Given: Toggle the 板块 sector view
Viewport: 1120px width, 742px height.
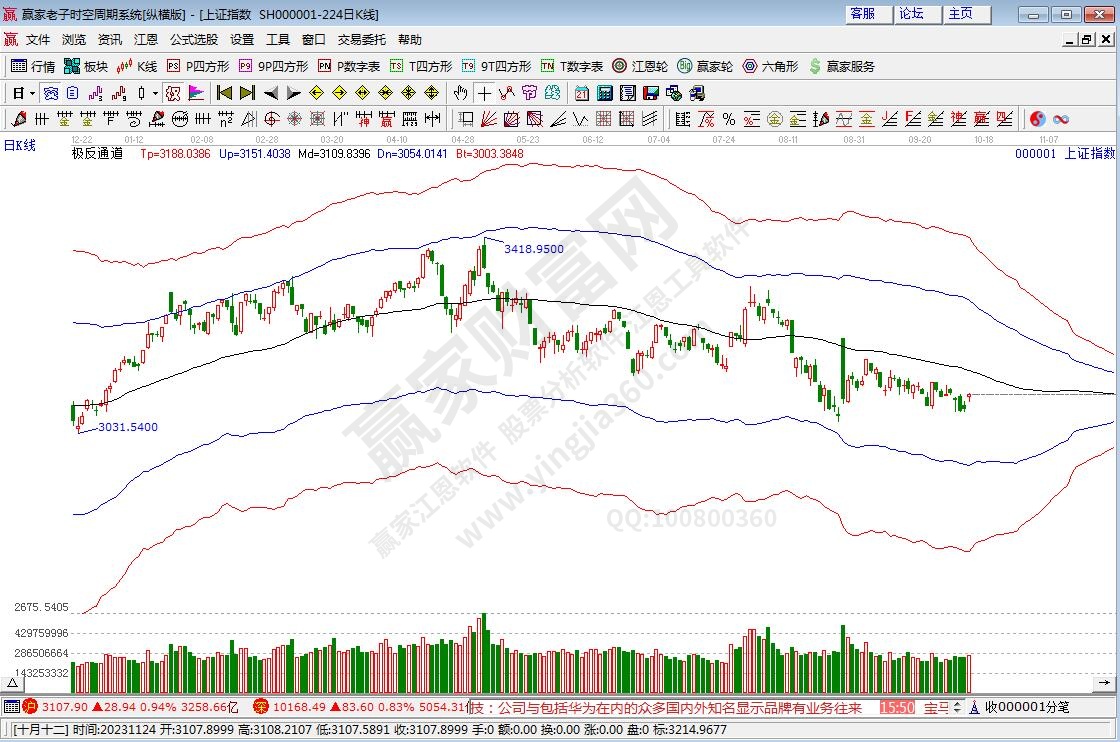Looking at the screenshot, I should click(x=86, y=66).
